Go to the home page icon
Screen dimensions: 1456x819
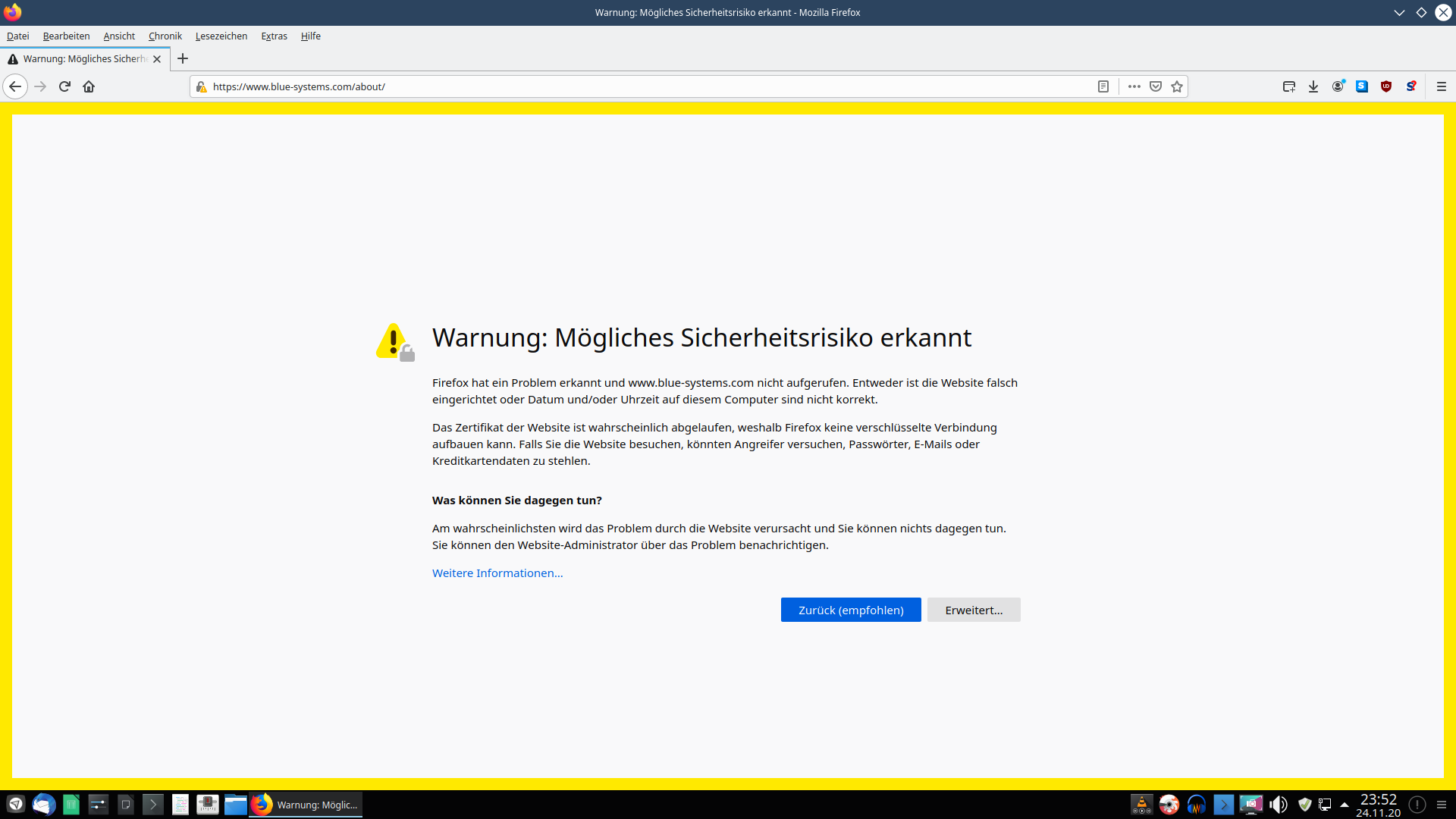tap(89, 86)
